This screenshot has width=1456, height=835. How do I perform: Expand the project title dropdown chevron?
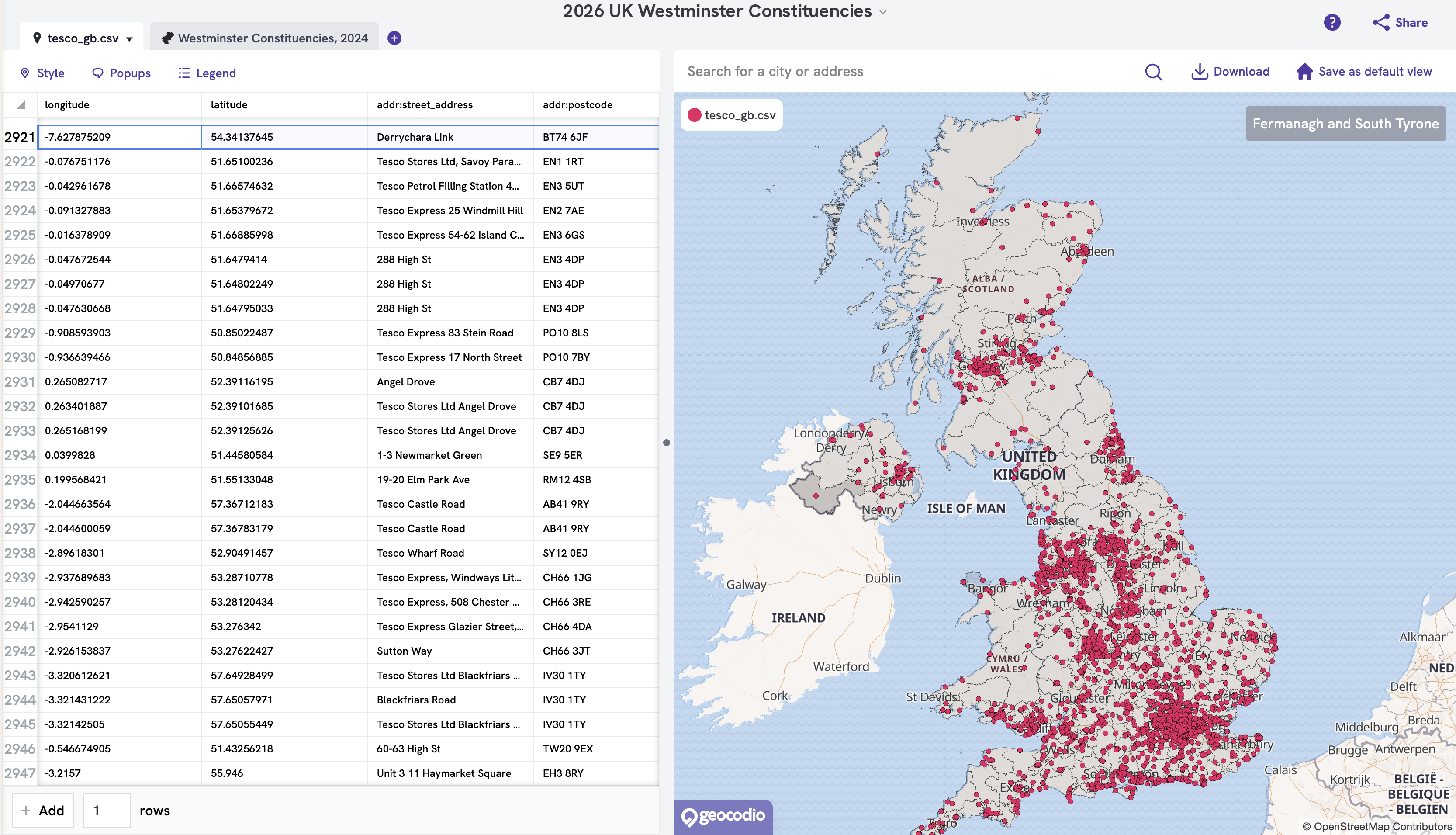pos(883,12)
